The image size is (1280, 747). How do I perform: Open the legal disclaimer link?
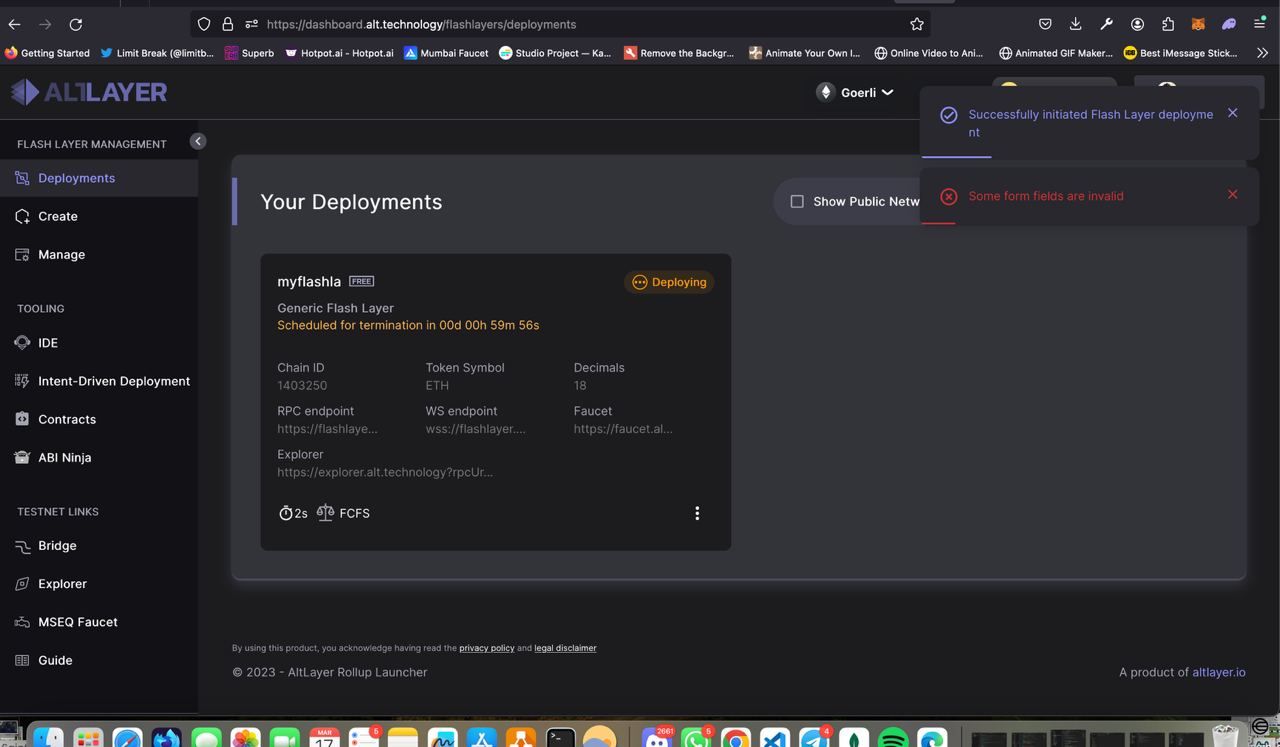coord(565,648)
